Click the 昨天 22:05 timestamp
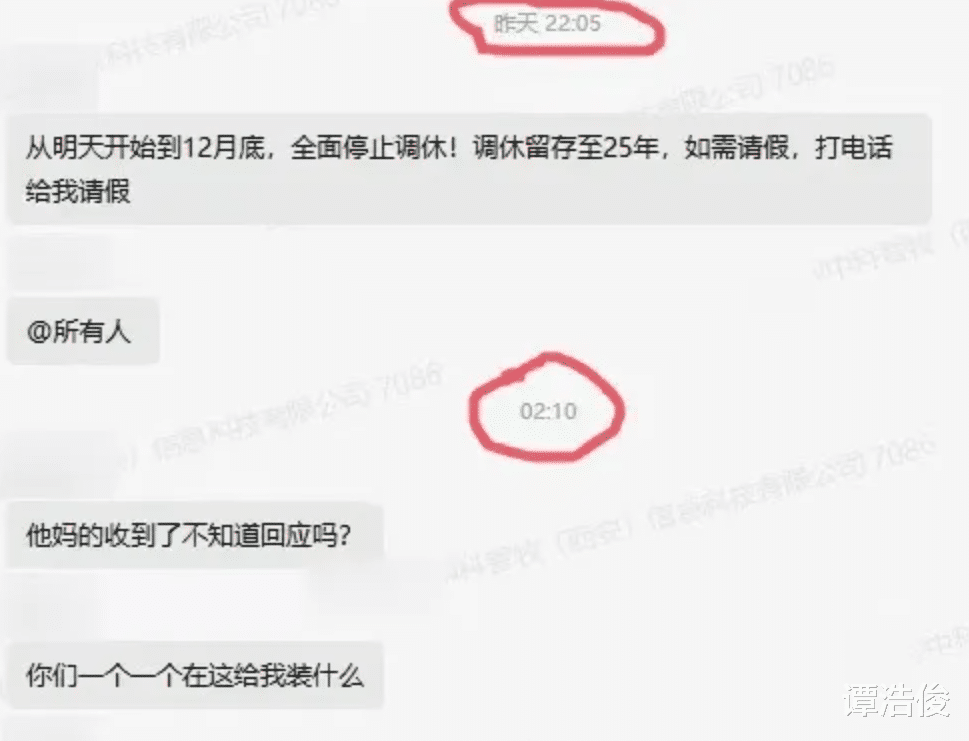 (547, 23)
